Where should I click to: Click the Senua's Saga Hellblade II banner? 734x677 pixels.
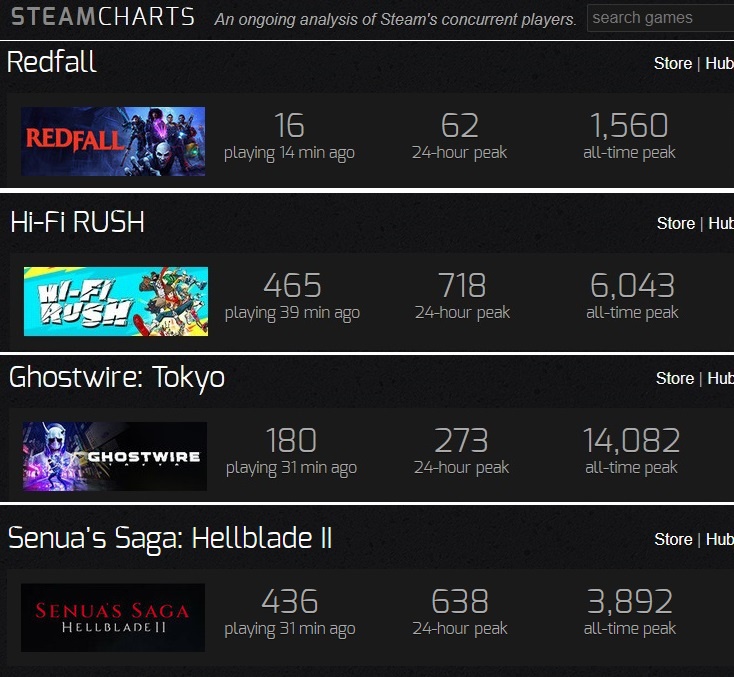click(x=113, y=617)
